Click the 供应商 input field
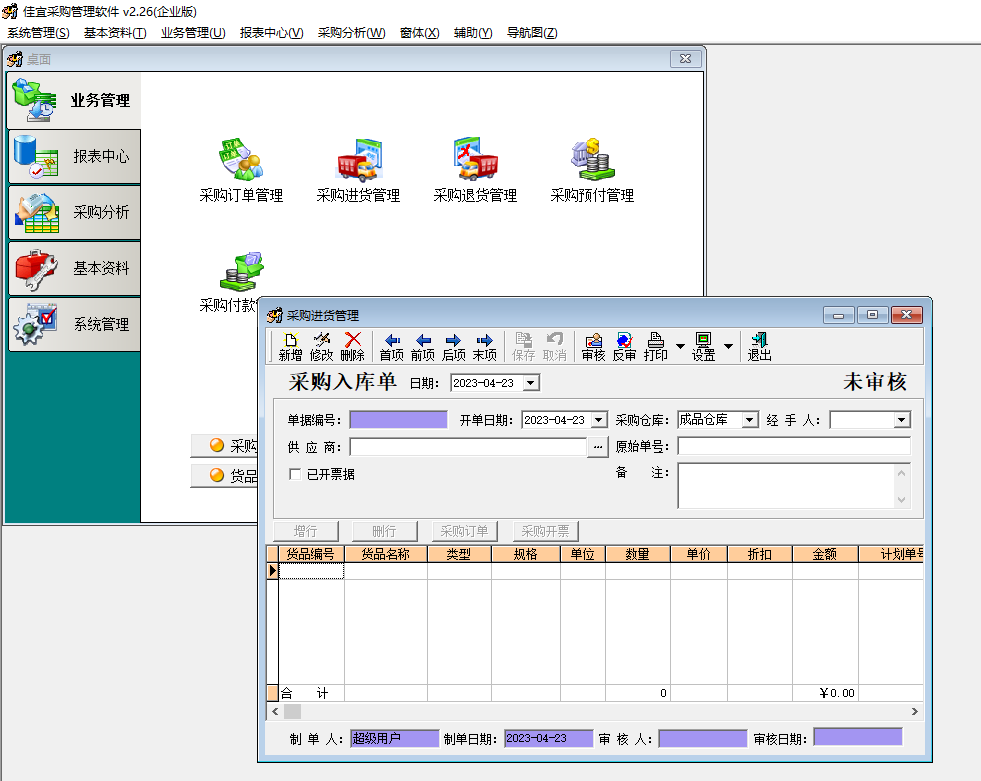 pos(468,447)
